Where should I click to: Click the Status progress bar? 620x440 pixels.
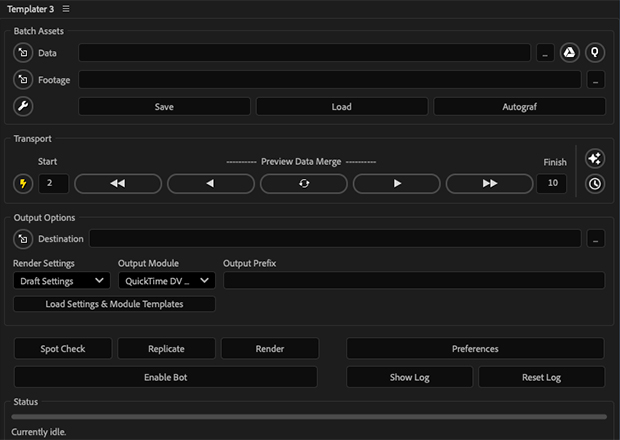coord(309,416)
